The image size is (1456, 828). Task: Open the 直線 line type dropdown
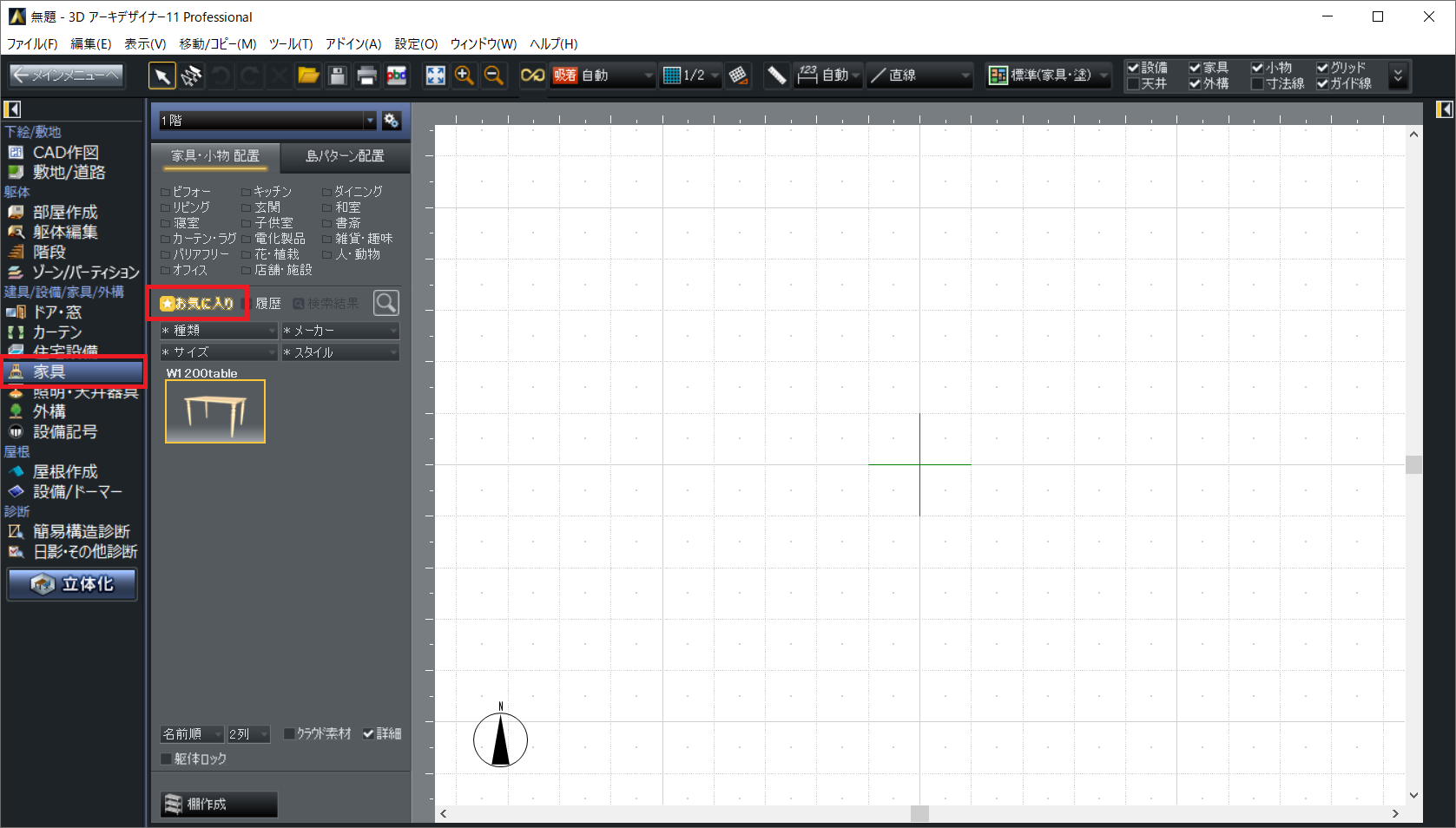coord(920,76)
